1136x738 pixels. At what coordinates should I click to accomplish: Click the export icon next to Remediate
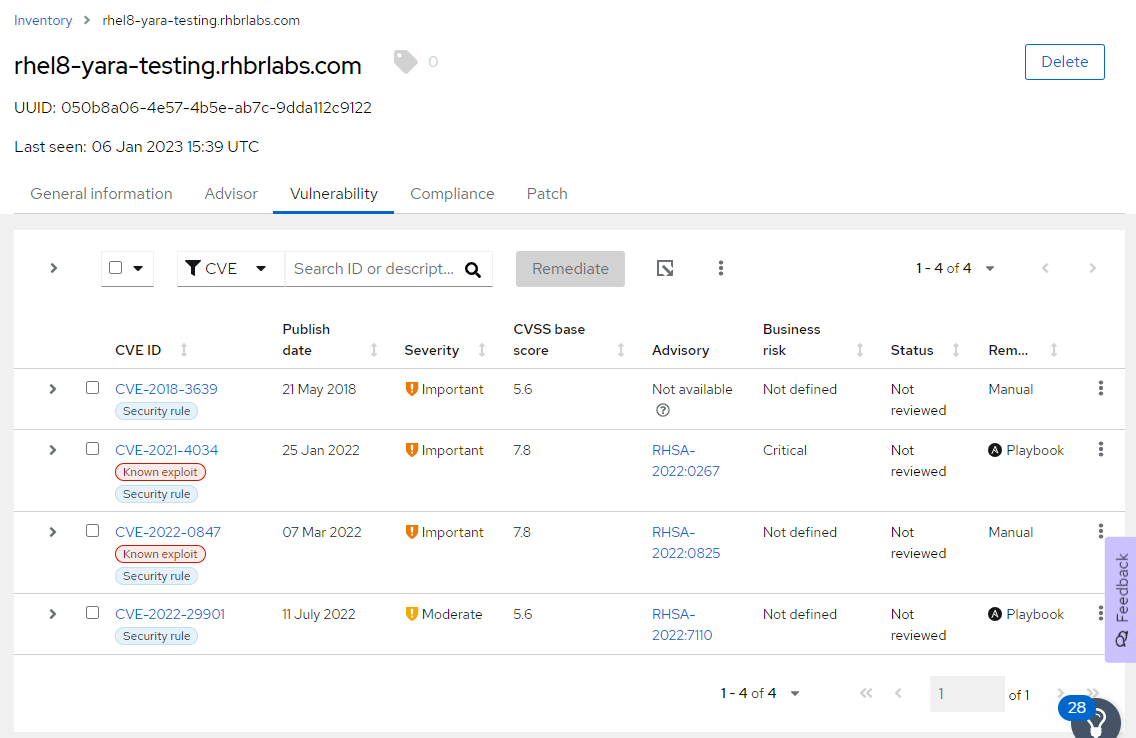point(665,268)
